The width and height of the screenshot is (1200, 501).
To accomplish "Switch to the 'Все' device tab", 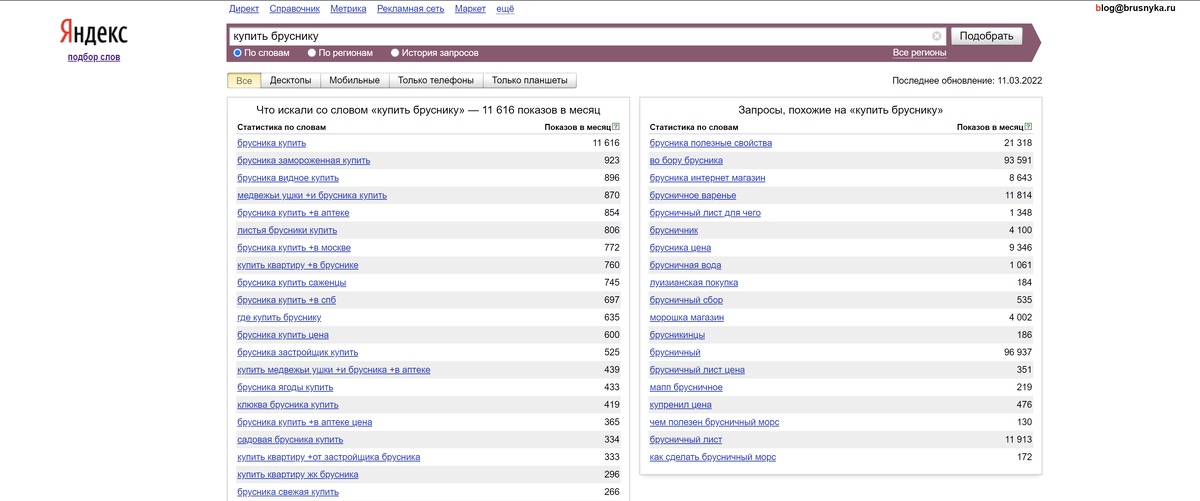I will point(244,81).
